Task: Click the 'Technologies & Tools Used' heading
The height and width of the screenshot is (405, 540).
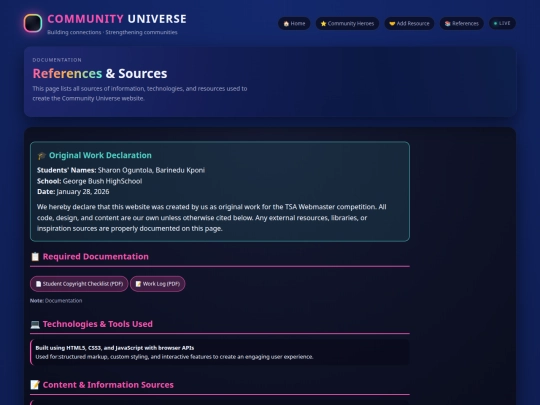Action: tap(98, 324)
